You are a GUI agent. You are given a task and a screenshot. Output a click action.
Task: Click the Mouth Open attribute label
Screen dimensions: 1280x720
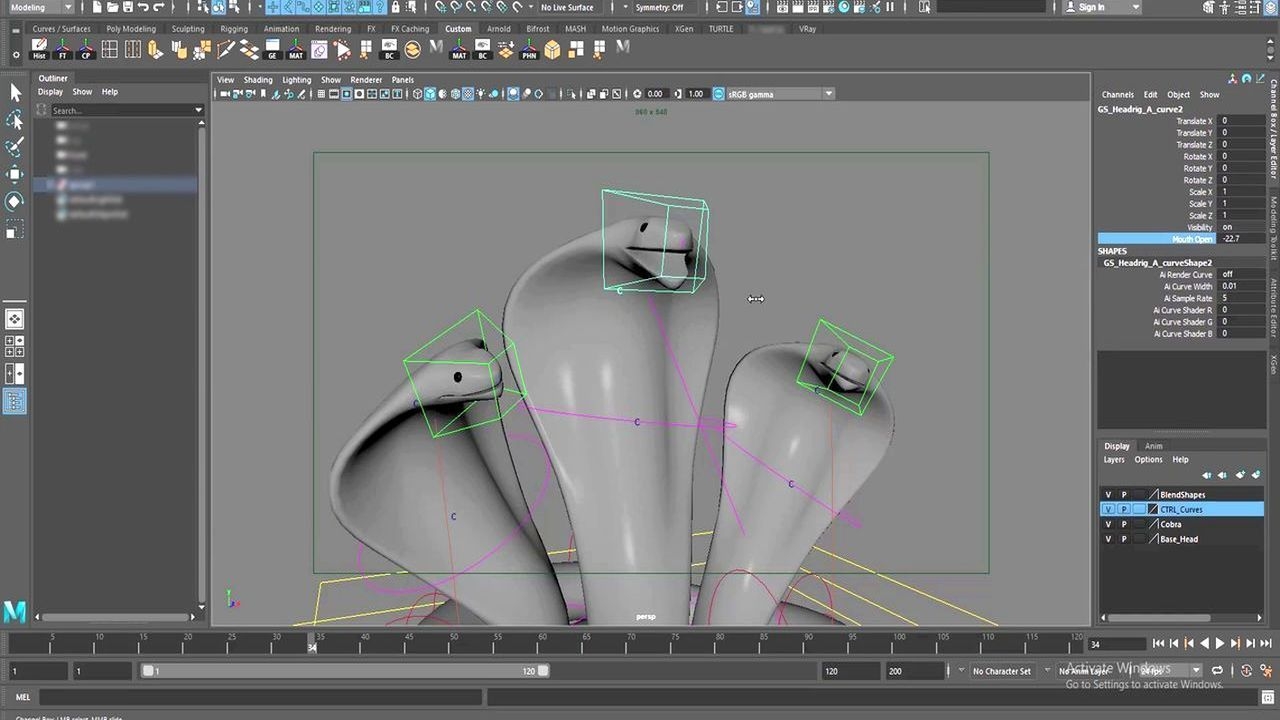tap(1192, 239)
